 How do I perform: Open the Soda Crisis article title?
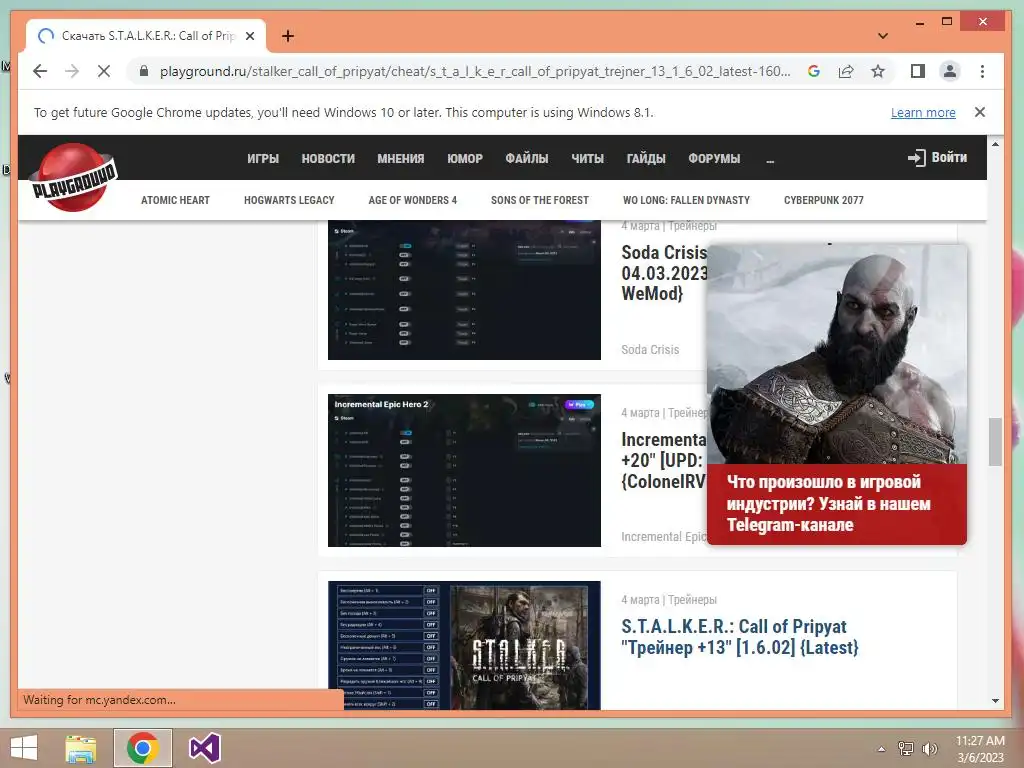click(x=664, y=273)
